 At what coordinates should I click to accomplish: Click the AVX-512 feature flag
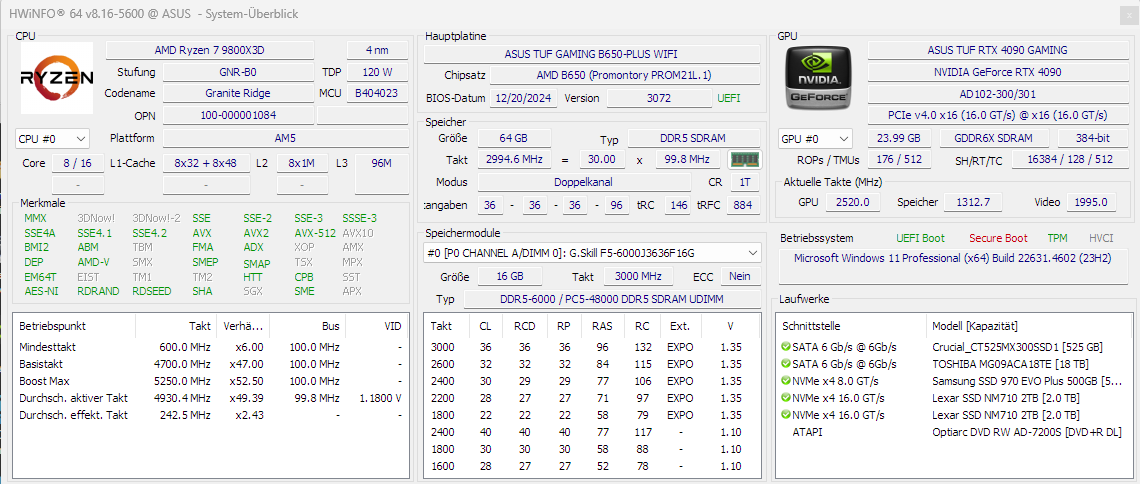click(315, 233)
